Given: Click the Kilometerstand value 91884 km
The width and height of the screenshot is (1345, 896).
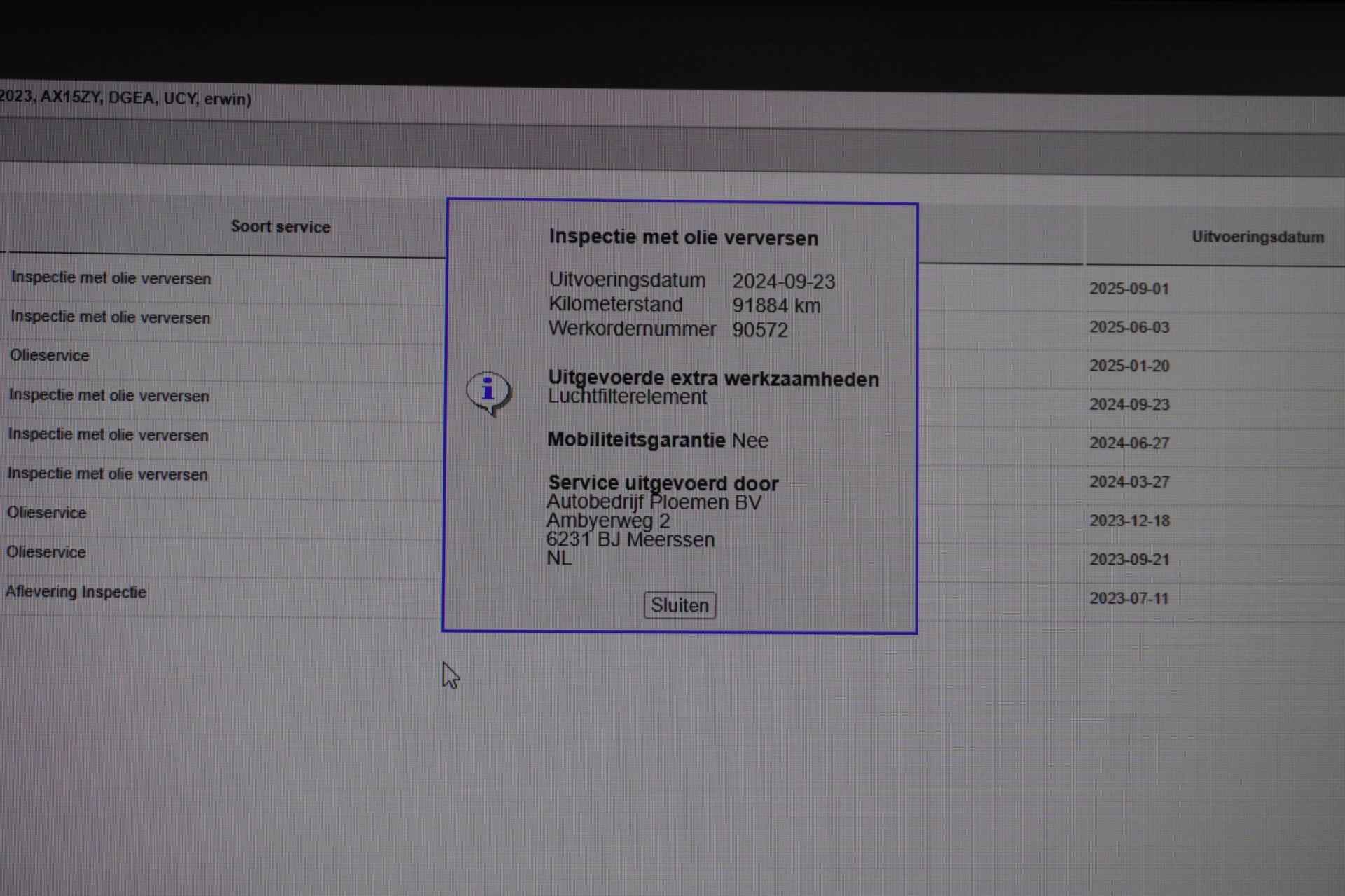Looking at the screenshot, I should pyautogui.click(x=775, y=305).
